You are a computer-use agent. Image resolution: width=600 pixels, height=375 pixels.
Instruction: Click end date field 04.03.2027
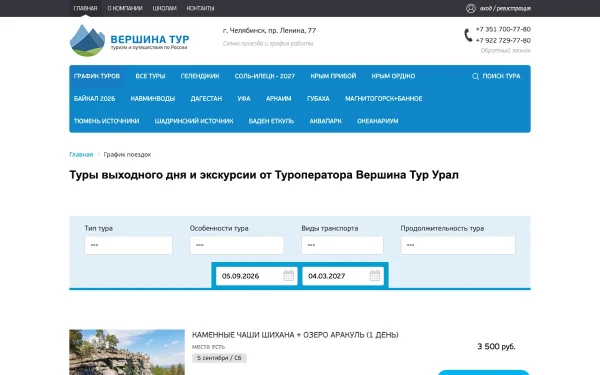coord(343,276)
